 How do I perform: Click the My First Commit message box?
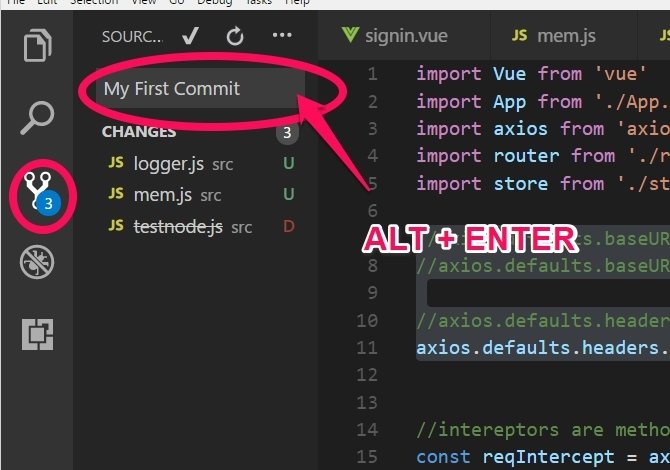[x=200, y=88]
